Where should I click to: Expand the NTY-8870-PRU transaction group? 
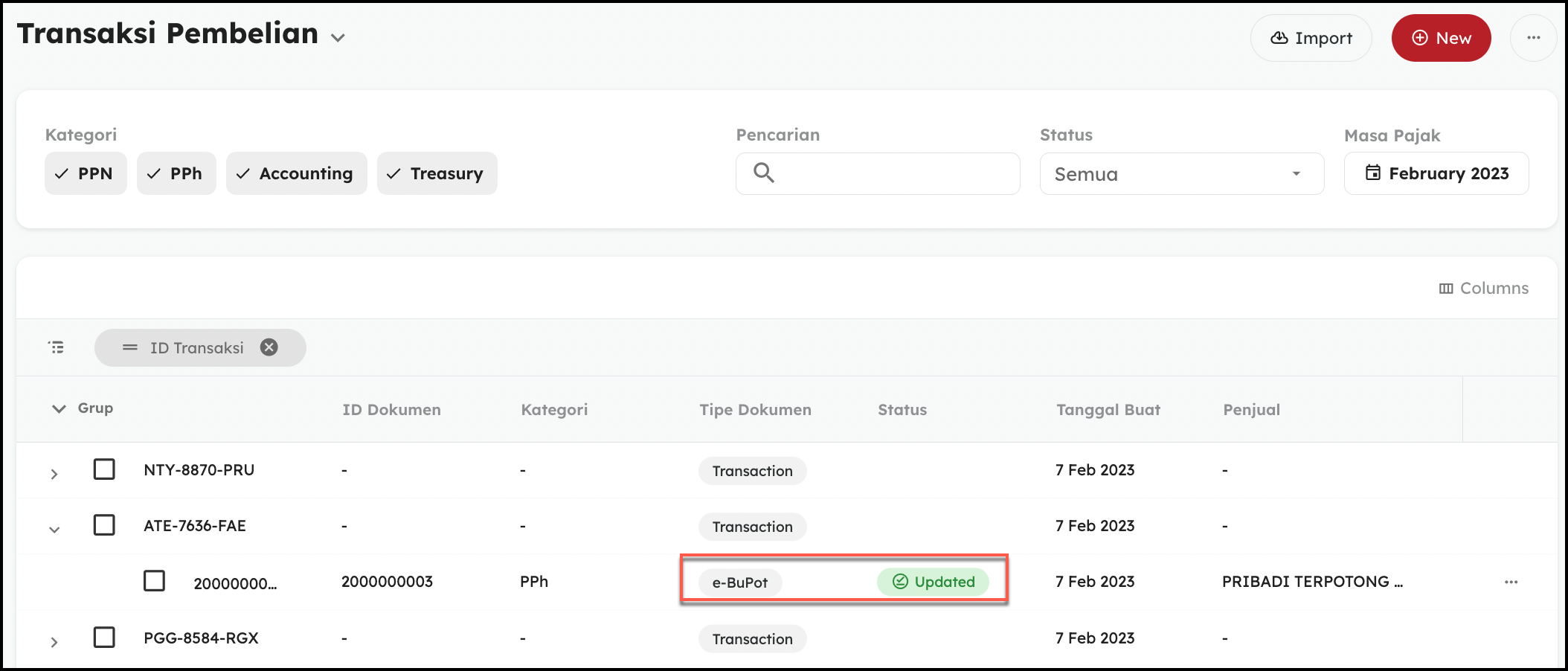coord(54,474)
